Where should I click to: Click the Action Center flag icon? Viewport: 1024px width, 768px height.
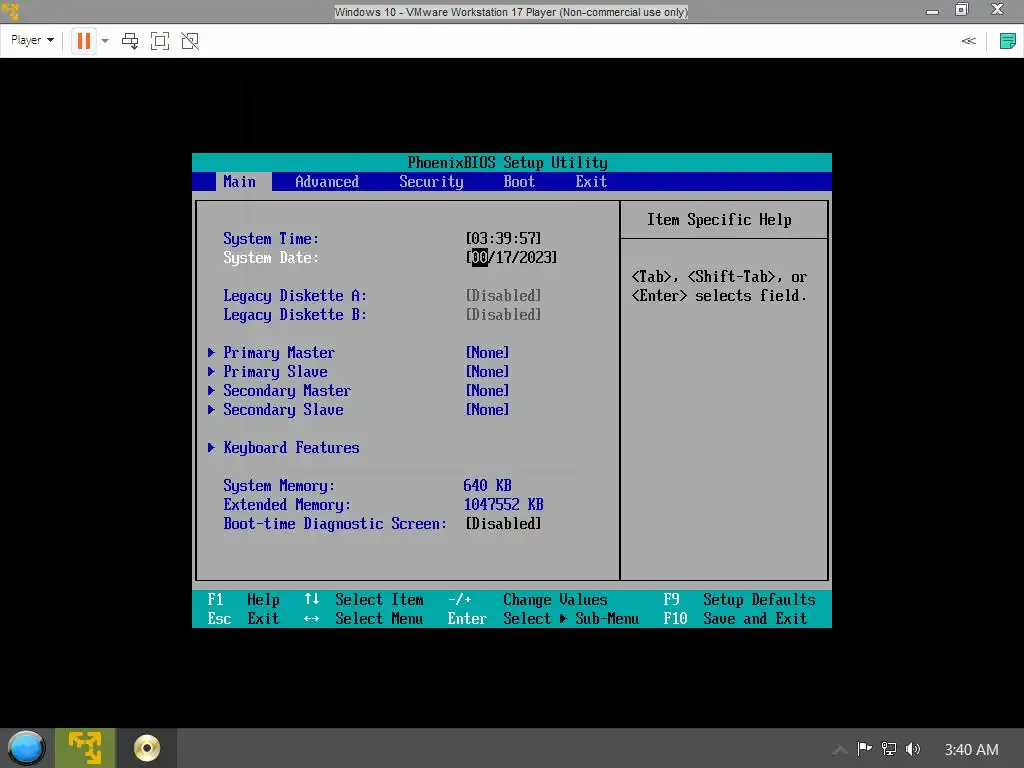pos(864,749)
